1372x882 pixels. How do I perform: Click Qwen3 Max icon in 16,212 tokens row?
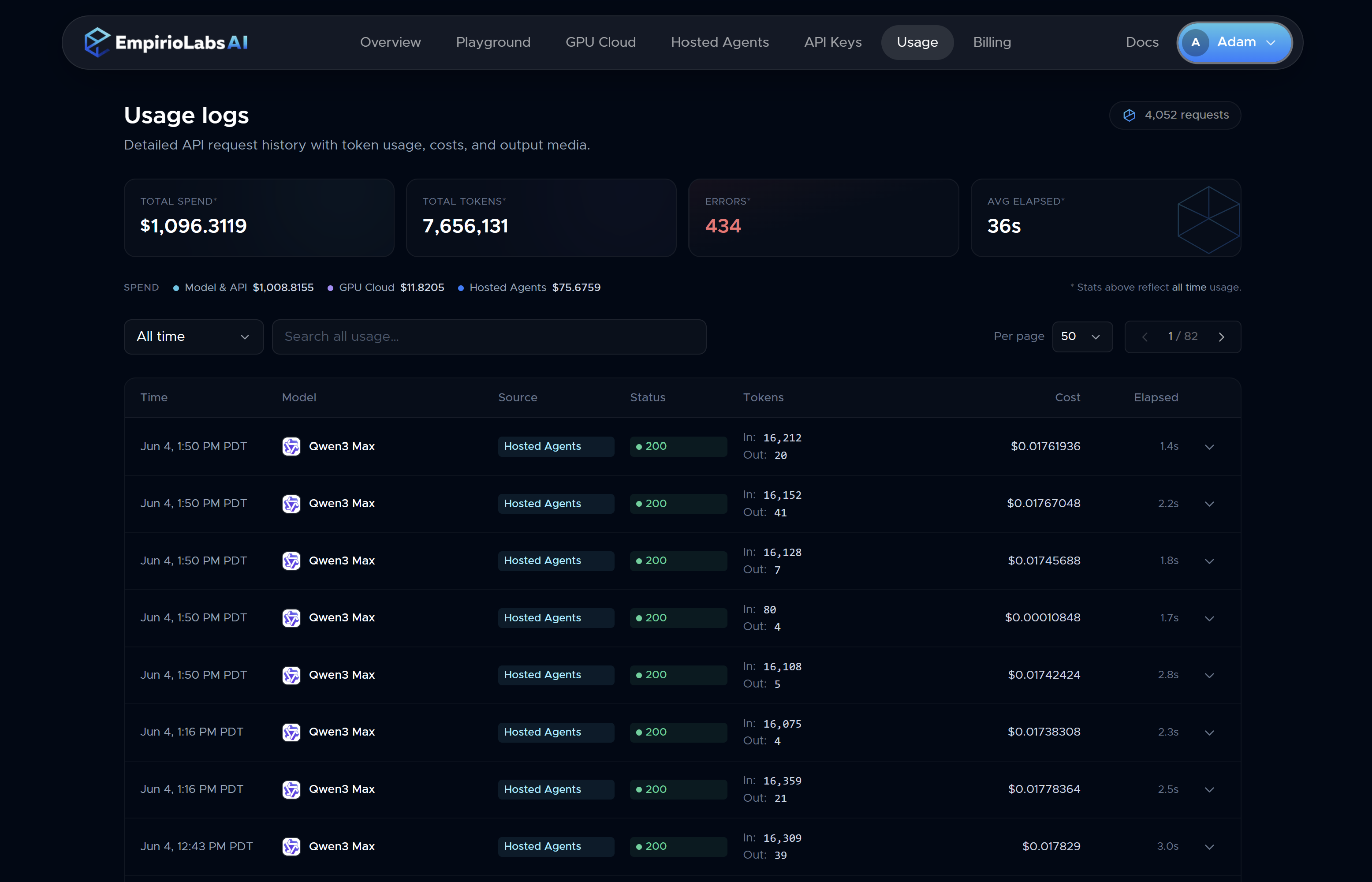[291, 446]
